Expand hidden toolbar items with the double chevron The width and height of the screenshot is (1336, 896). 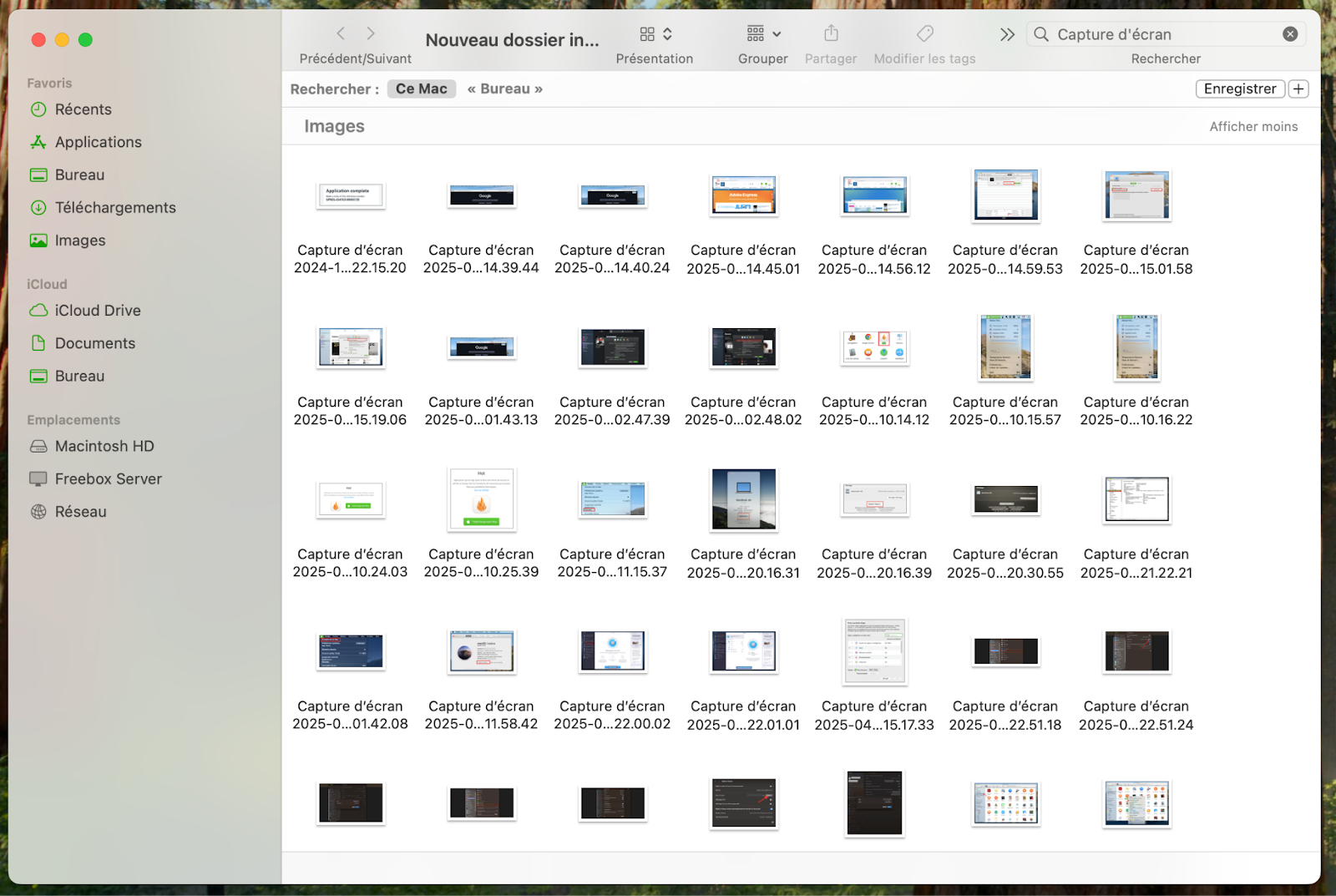tap(1007, 33)
